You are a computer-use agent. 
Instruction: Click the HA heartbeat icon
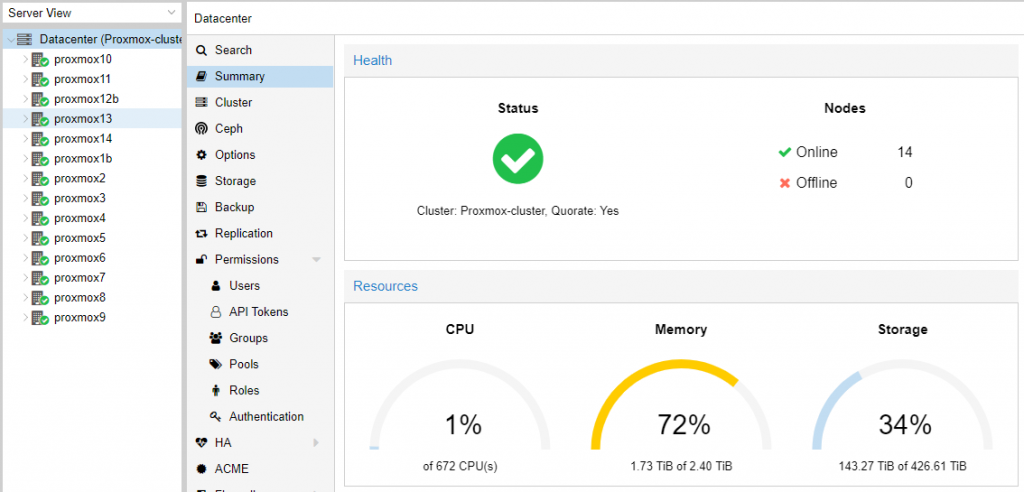pyautogui.click(x=202, y=442)
